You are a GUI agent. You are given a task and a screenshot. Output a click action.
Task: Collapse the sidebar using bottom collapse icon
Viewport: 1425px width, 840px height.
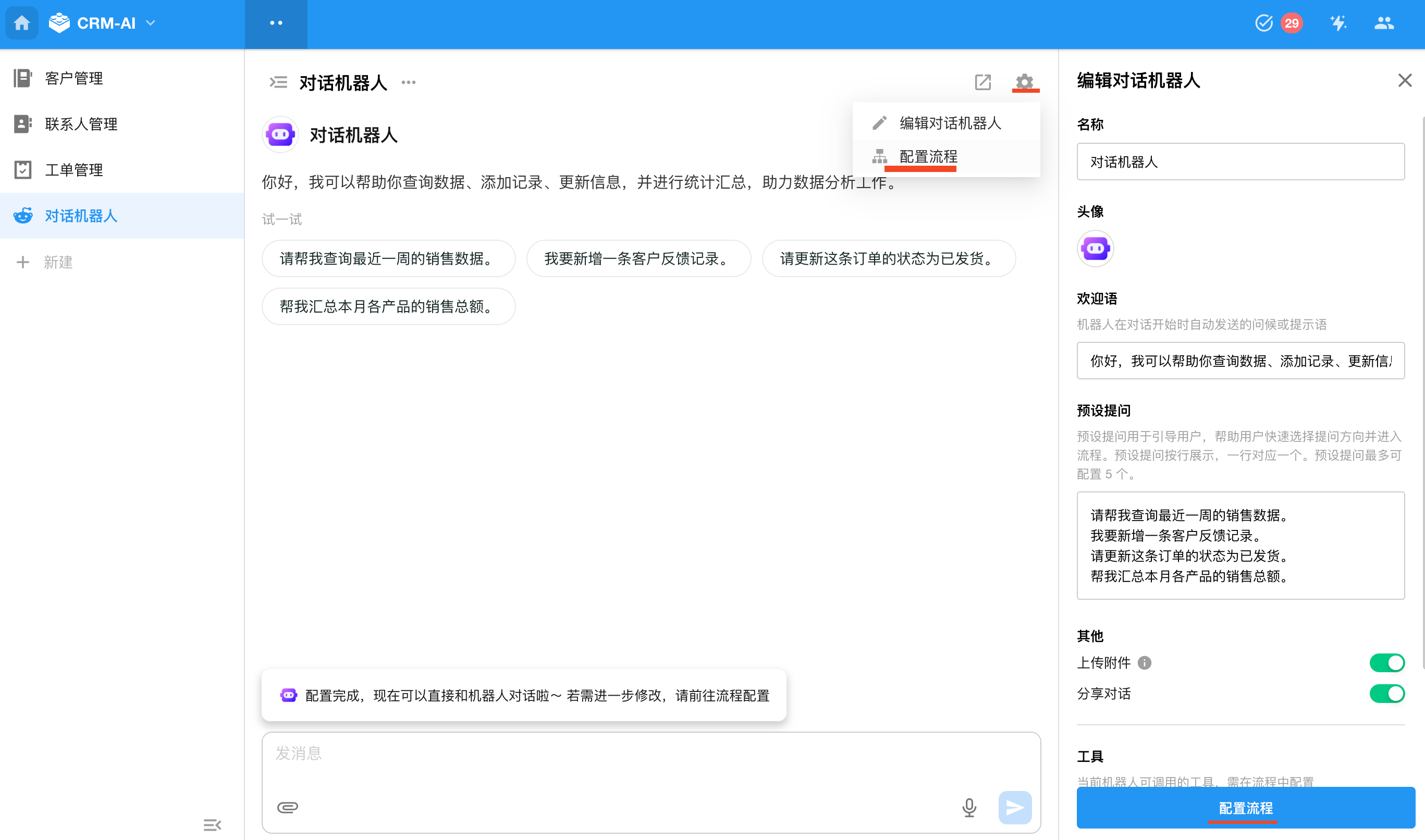pyautogui.click(x=212, y=824)
